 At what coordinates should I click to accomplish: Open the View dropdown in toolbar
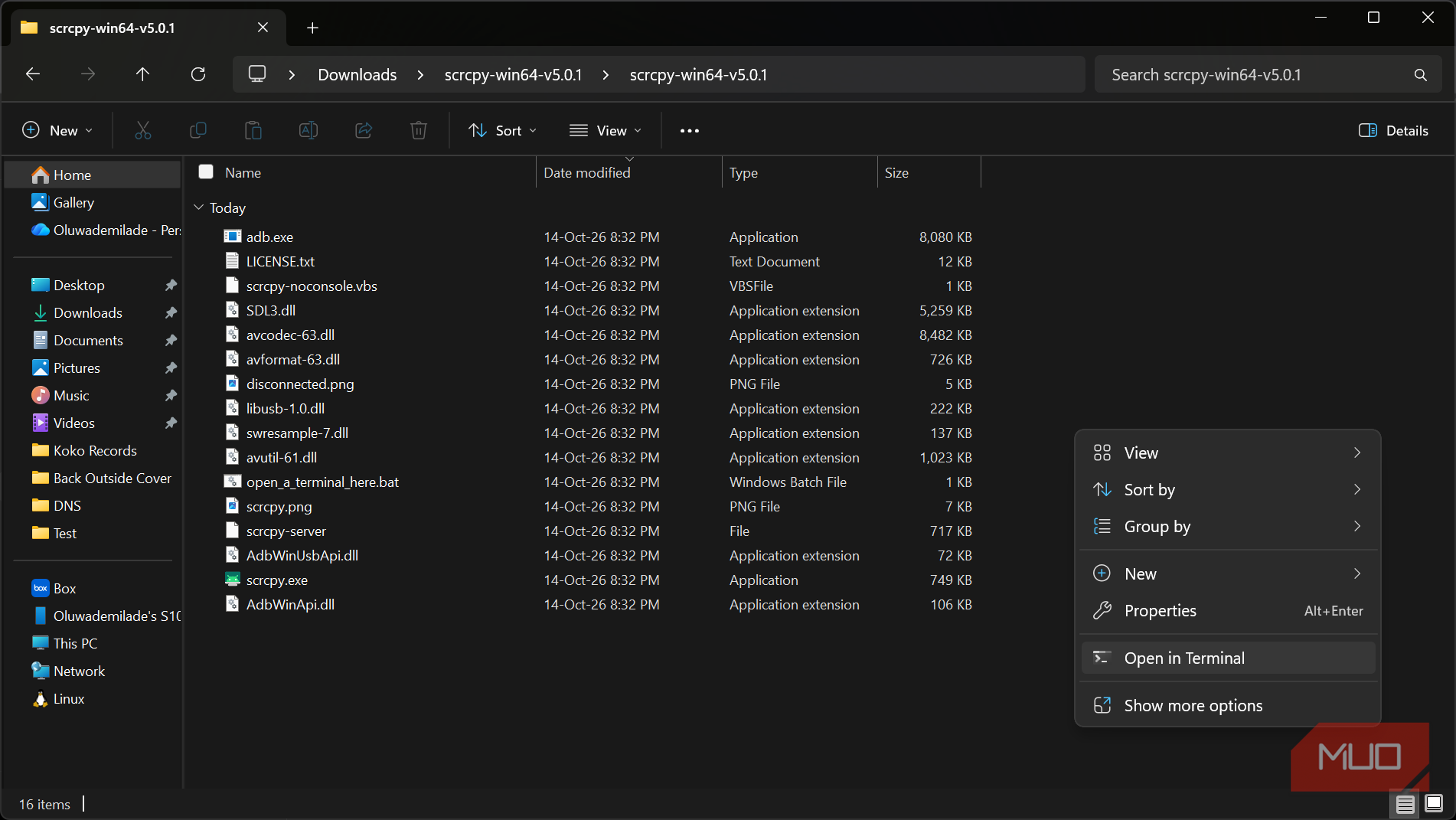606,131
